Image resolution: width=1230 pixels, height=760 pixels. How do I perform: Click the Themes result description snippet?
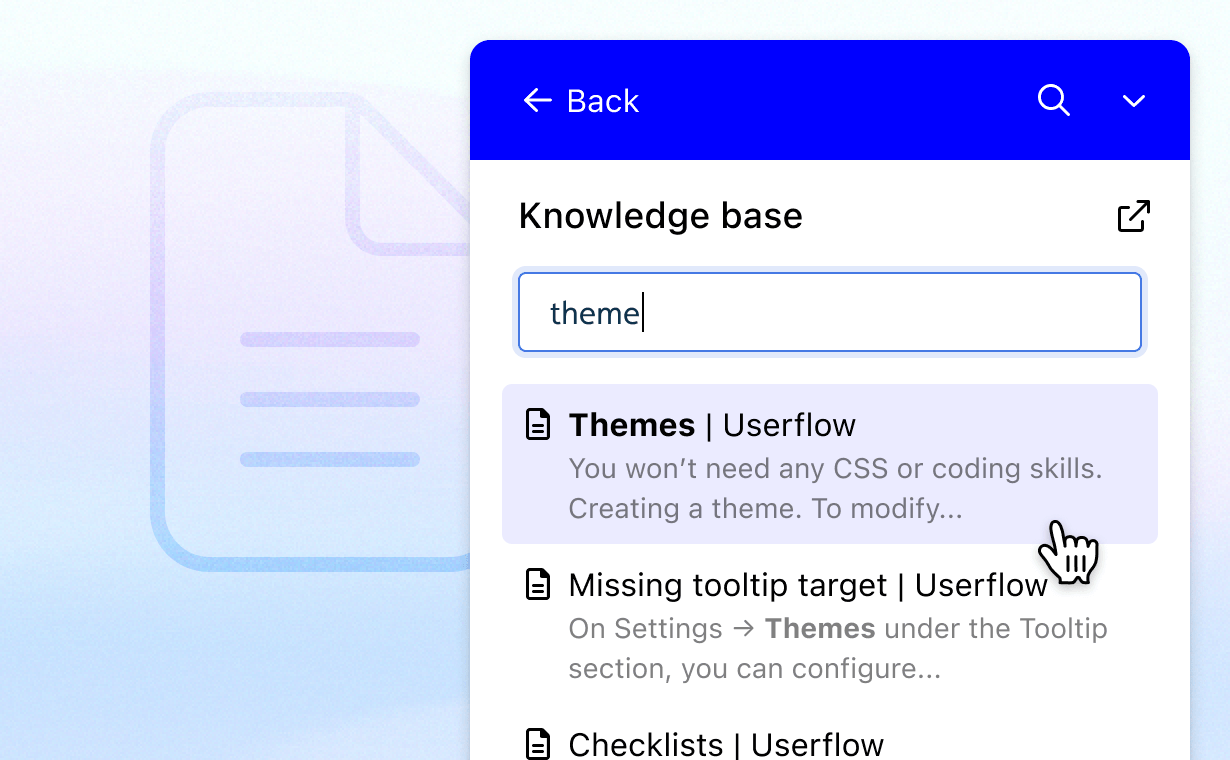point(834,488)
